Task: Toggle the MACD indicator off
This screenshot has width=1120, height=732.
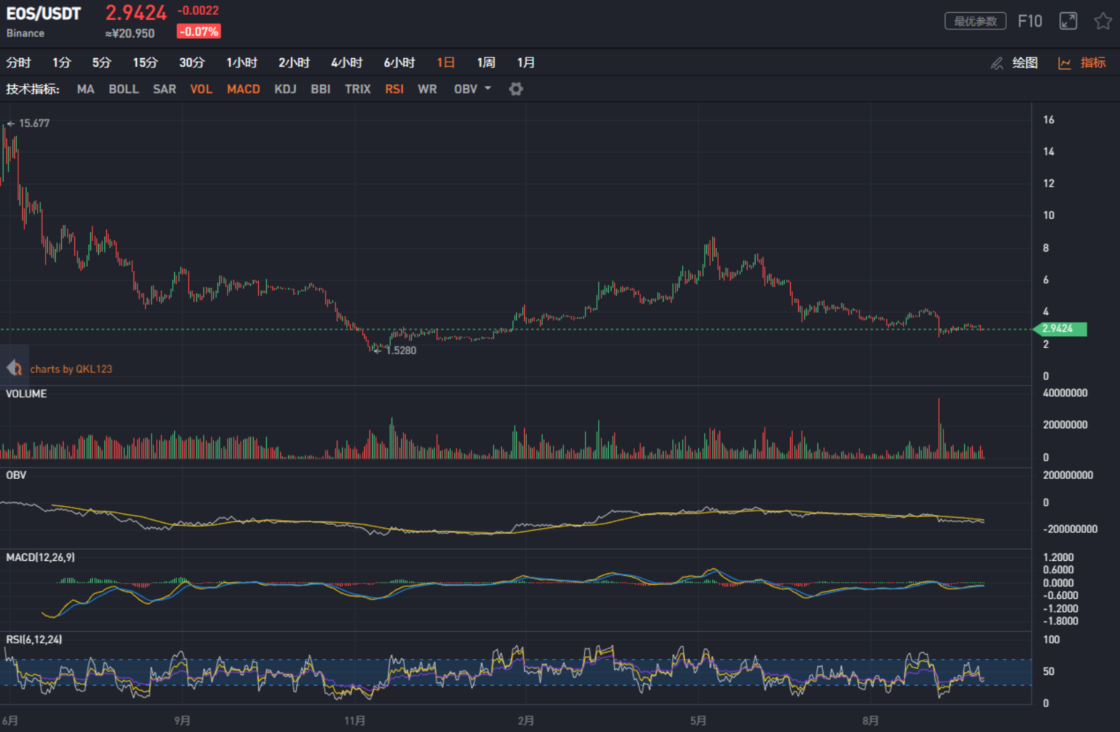Action: 243,89
